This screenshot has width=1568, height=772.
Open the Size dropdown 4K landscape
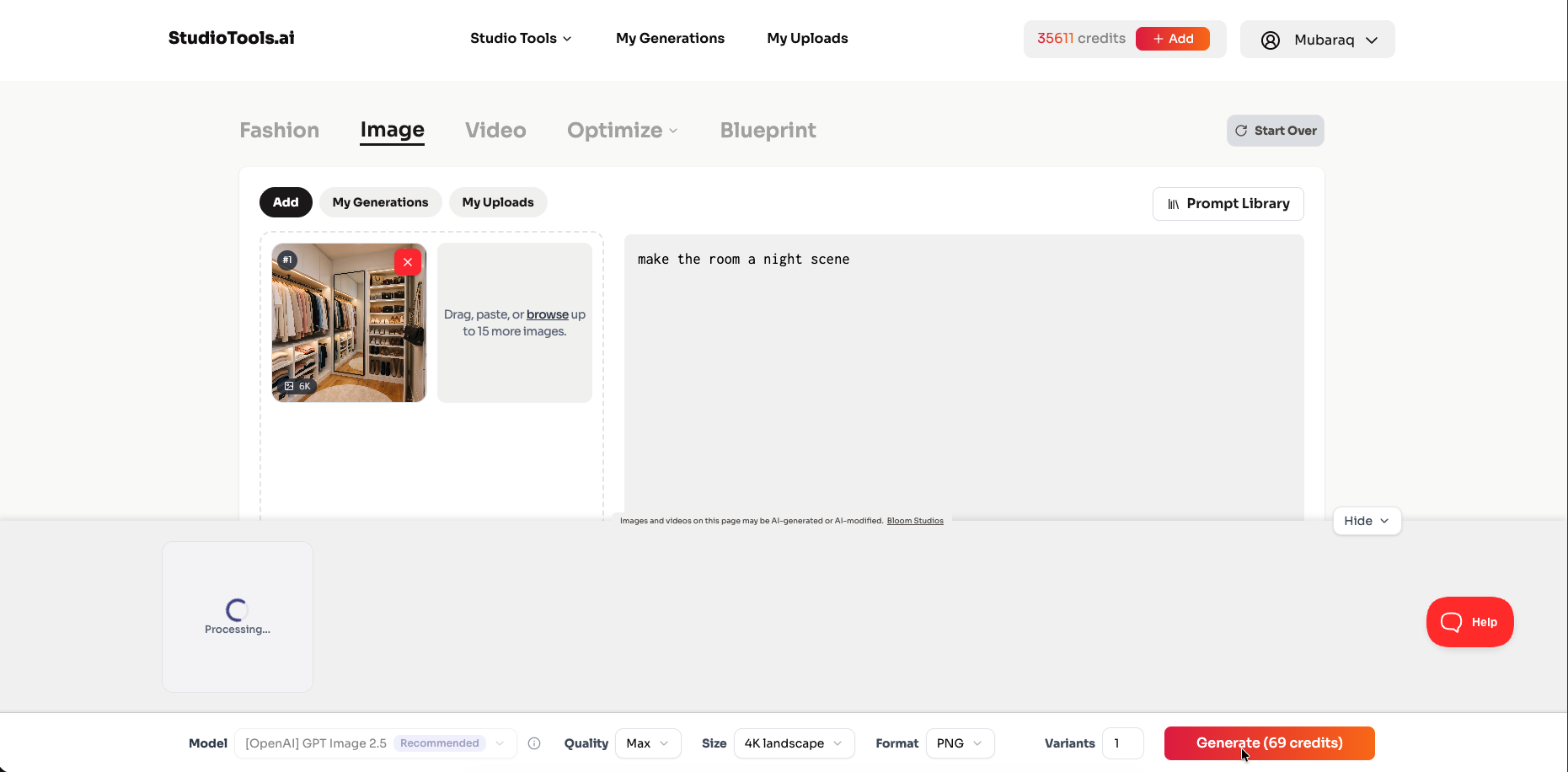pyautogui.click(x=794, y=743)
